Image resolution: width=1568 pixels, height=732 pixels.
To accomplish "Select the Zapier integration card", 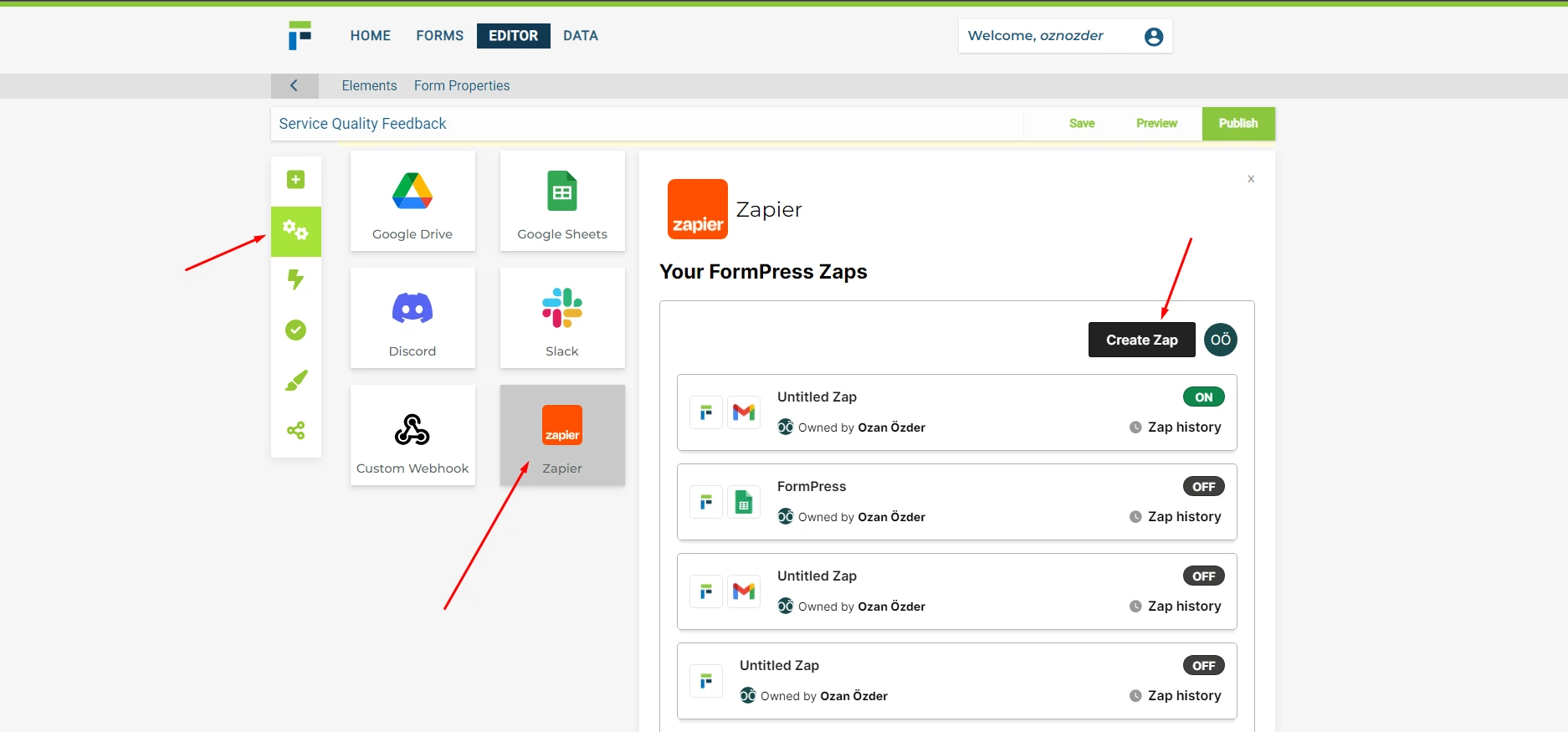I will click(x=562, y=435).
